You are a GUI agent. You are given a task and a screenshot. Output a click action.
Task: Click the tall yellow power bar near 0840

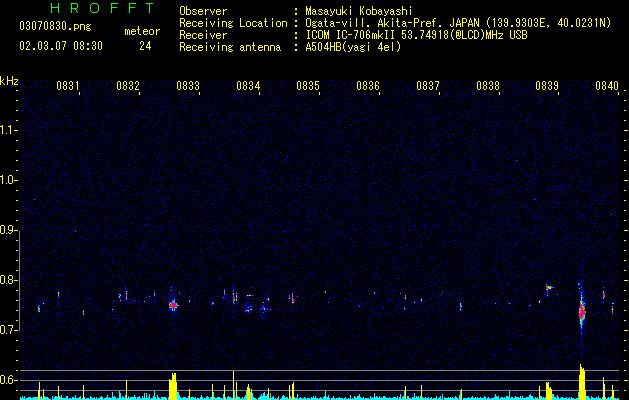(x=582, y=382)
